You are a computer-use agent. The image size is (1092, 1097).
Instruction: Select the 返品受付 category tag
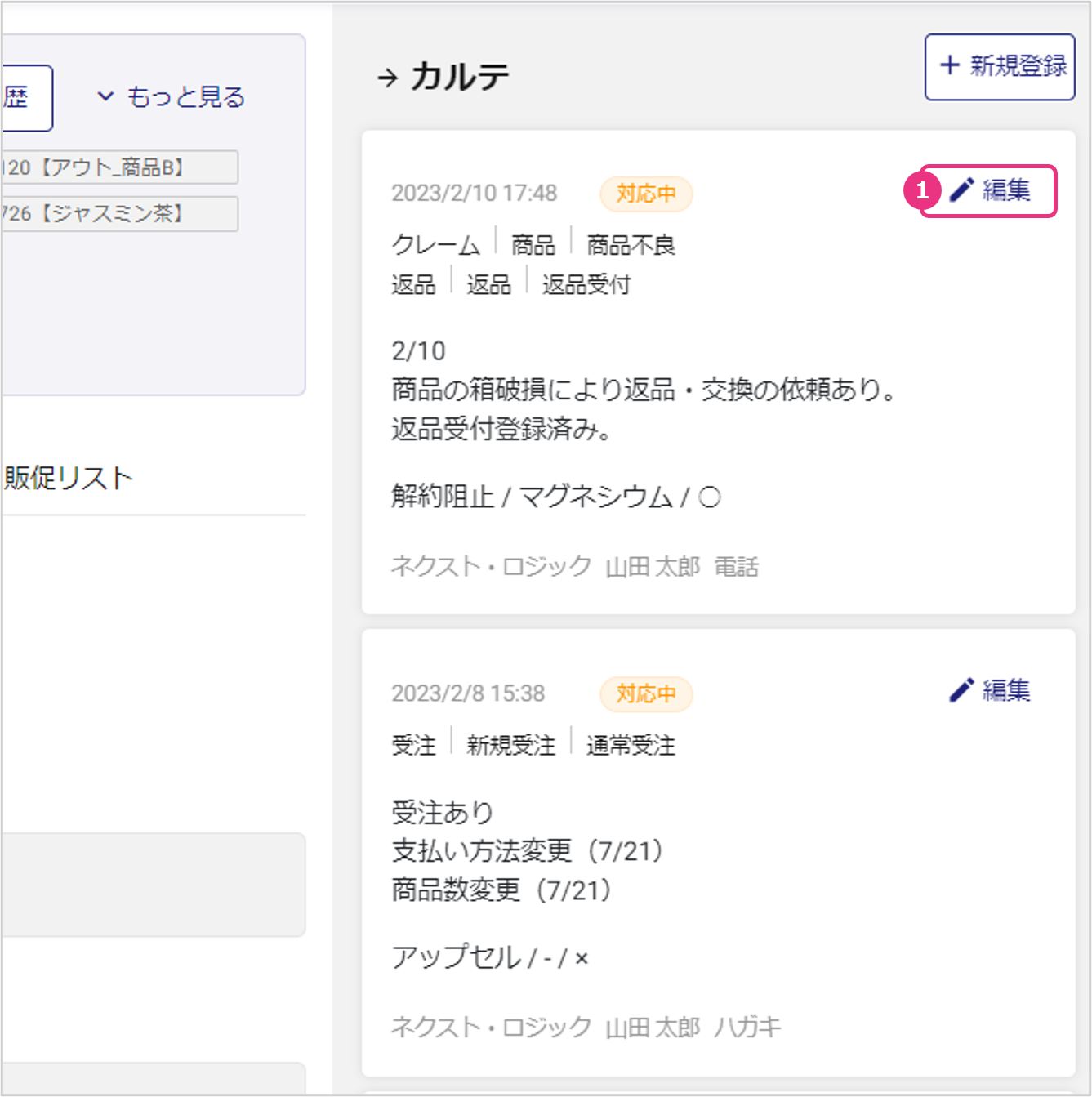tap(586, 285)
